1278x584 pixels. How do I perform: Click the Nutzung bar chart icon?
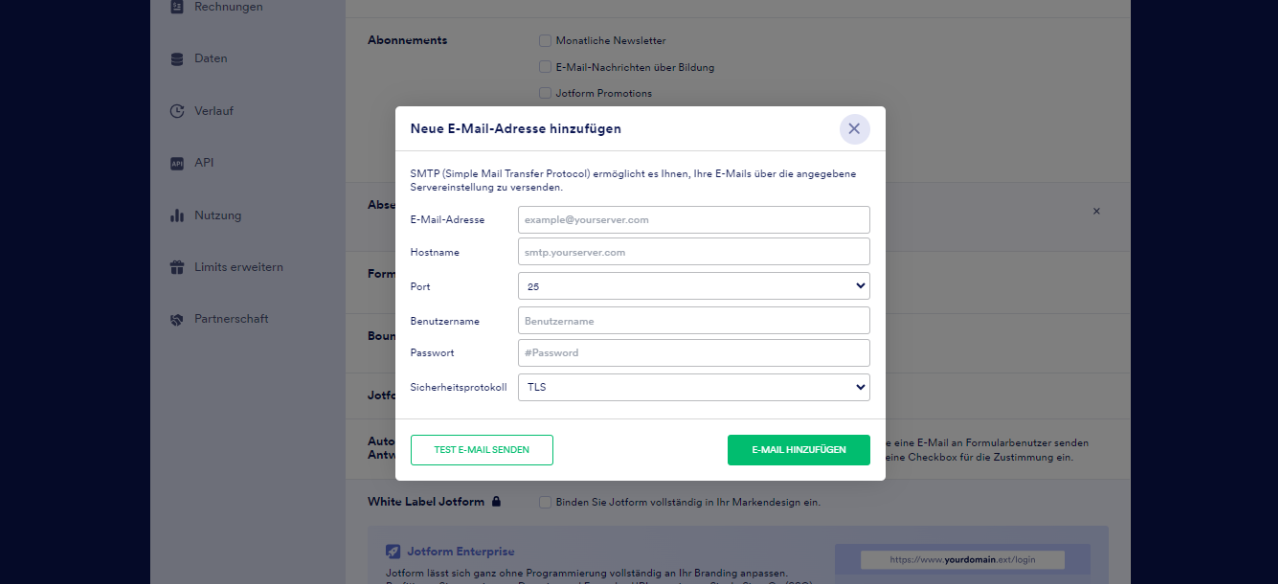pos(177,215)
